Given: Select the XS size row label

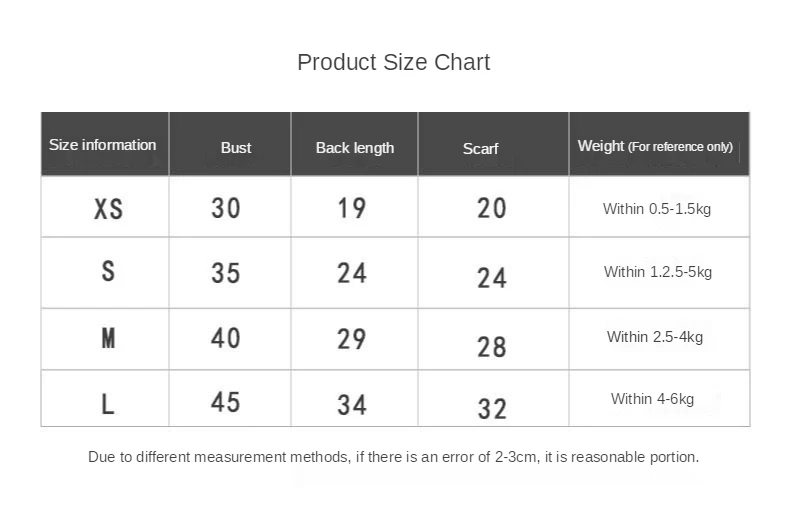Looking at the screenshot, I should [x=108, y=209].
